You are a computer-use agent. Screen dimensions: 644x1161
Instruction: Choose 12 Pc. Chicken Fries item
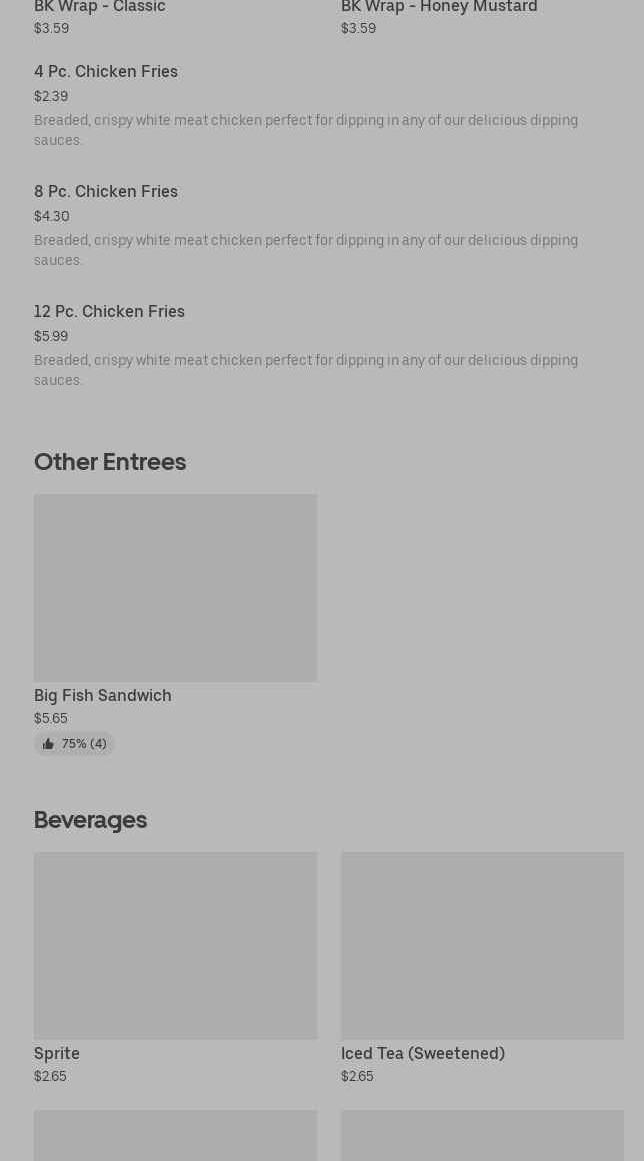[x=109, y=311]
